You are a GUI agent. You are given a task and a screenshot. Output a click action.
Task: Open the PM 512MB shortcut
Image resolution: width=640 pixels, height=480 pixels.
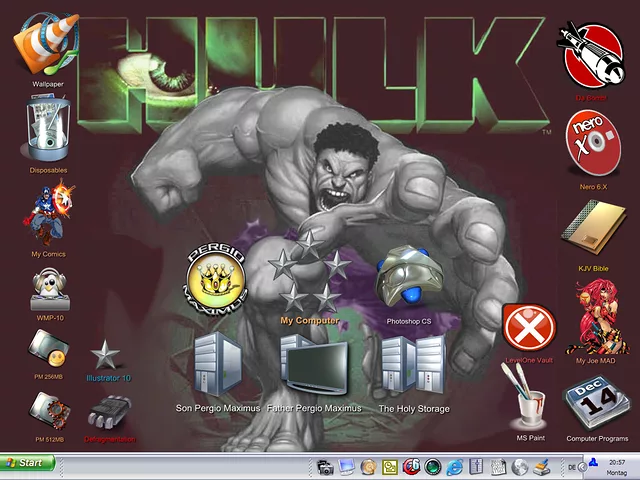(48, 410)
